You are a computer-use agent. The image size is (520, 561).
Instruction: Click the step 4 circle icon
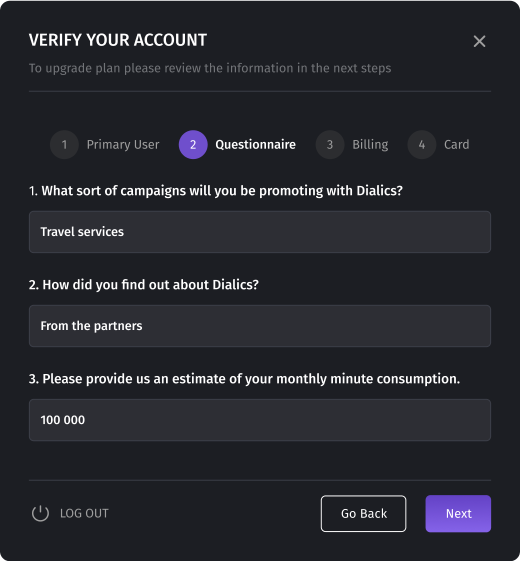click(x=422, y=145)
